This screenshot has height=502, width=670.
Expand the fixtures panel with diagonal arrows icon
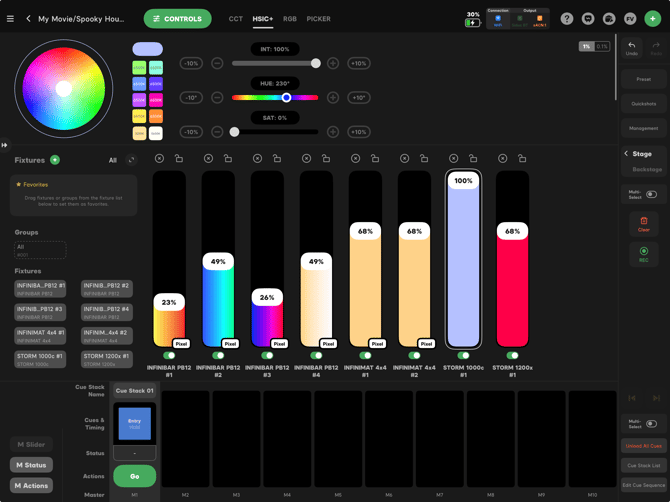(x=131, y=160)
